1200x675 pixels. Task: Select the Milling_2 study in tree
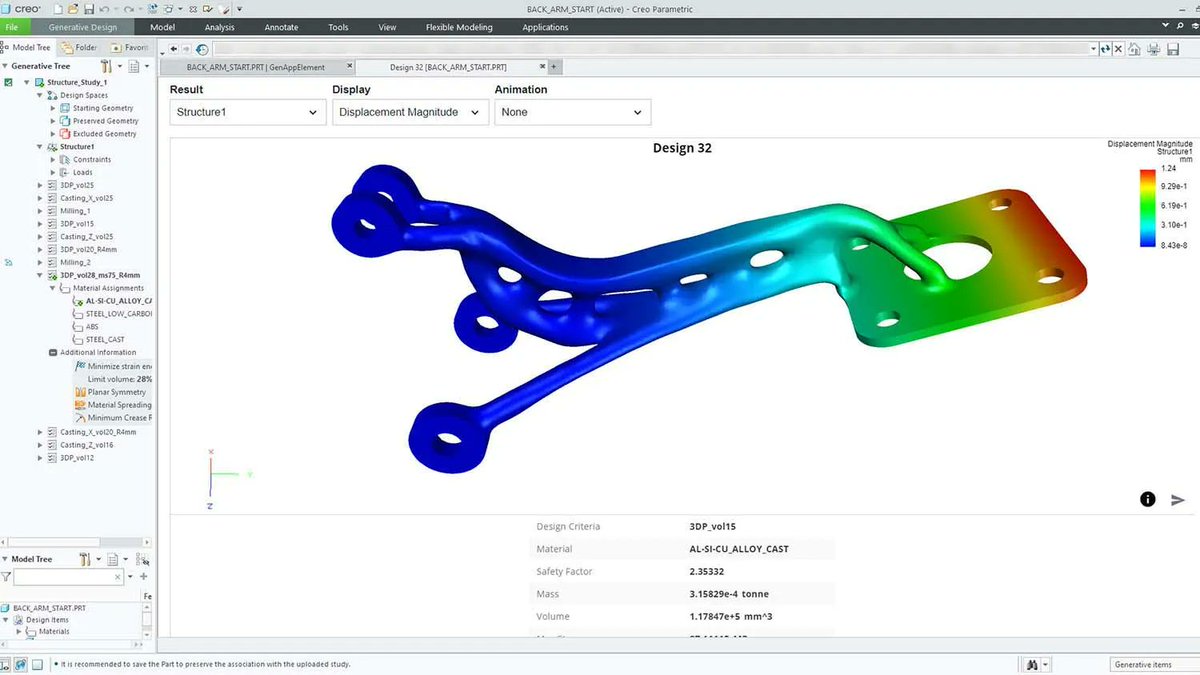(x=75, y=262)
